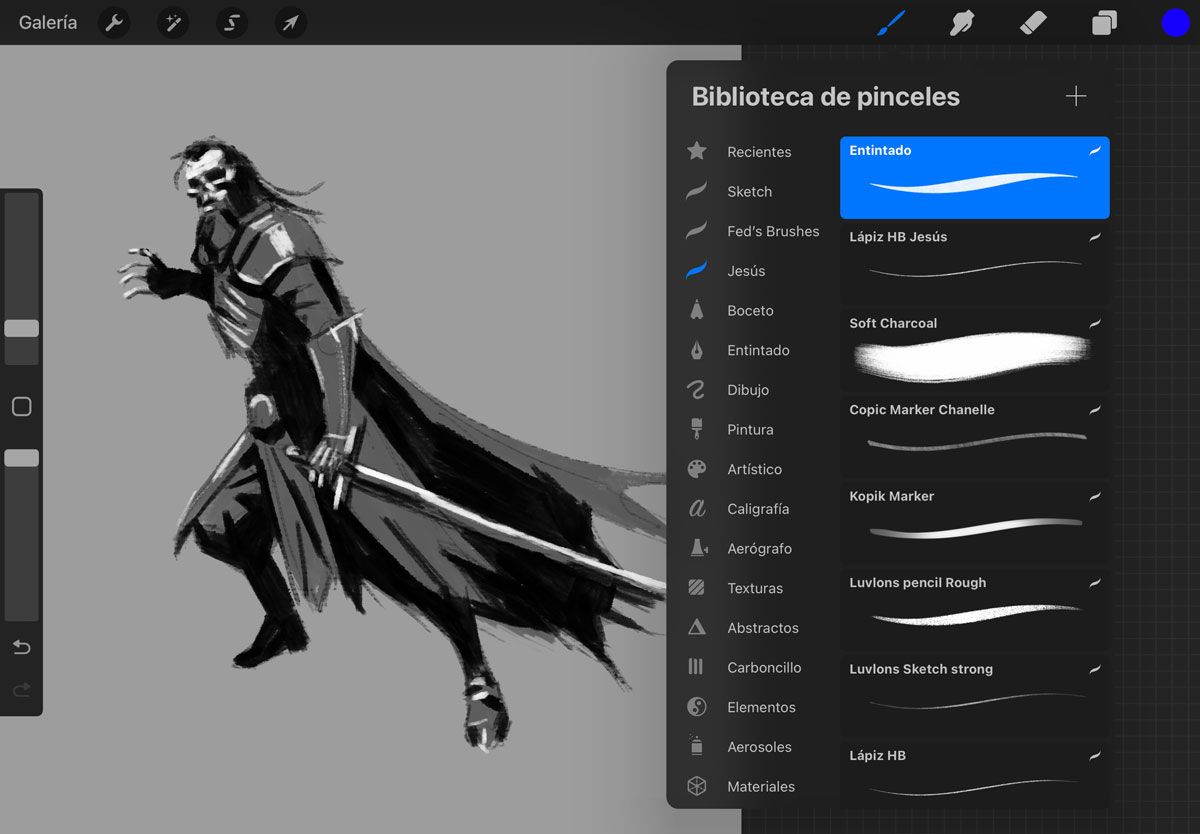Click the yin-yang icon beside Elementos

[x=697, y=707]
